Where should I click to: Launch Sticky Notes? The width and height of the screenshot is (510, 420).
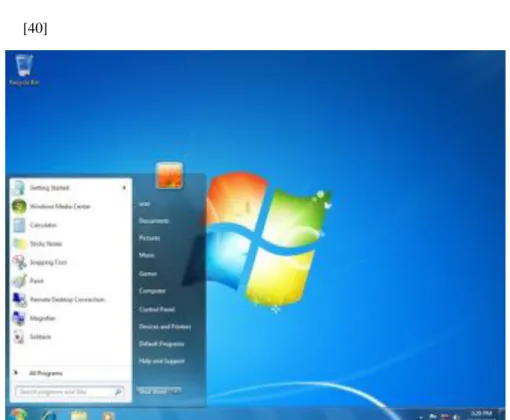click(x=70, y=244)
